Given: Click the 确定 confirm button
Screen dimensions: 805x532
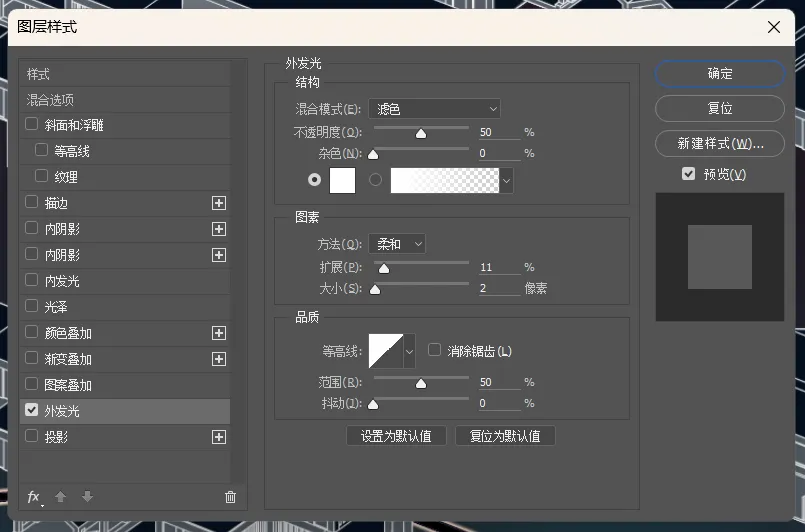Looking at the screenshot, I should (719, 74).
